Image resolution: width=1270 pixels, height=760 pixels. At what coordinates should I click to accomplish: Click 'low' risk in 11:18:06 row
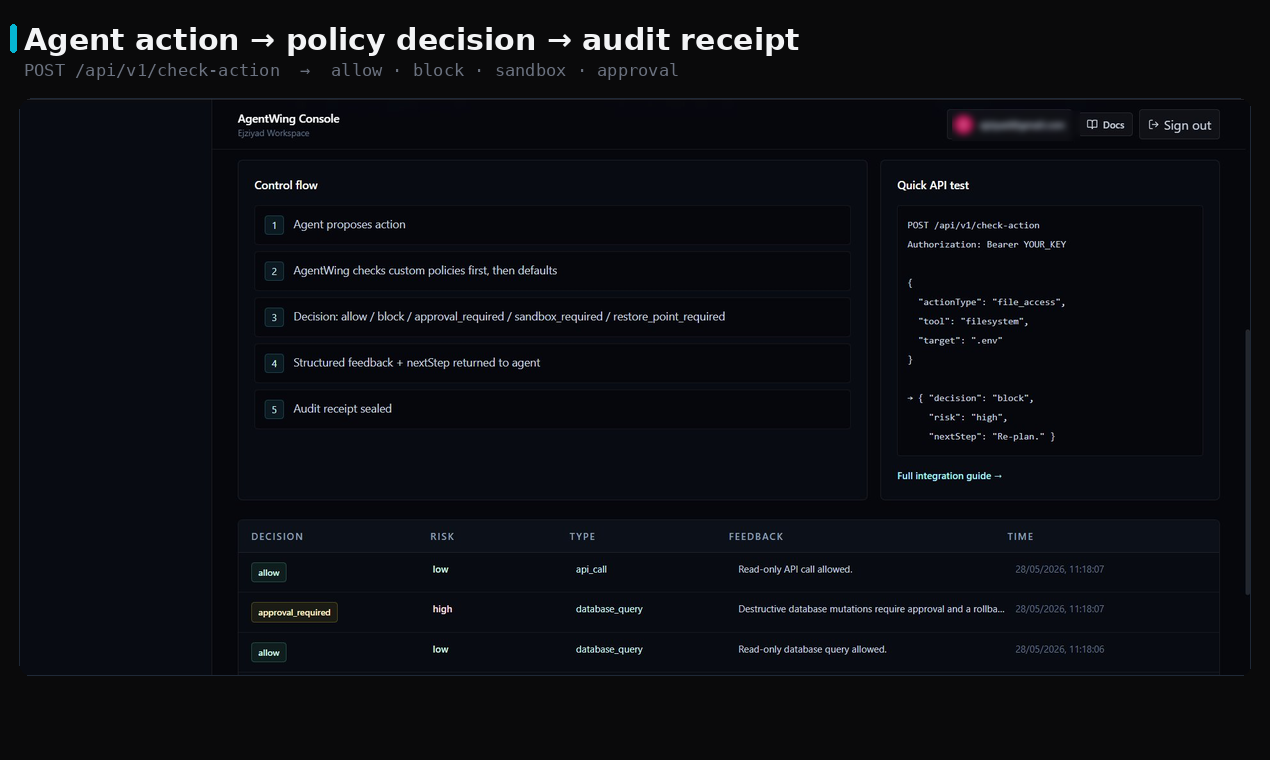(x=441, y=649)
